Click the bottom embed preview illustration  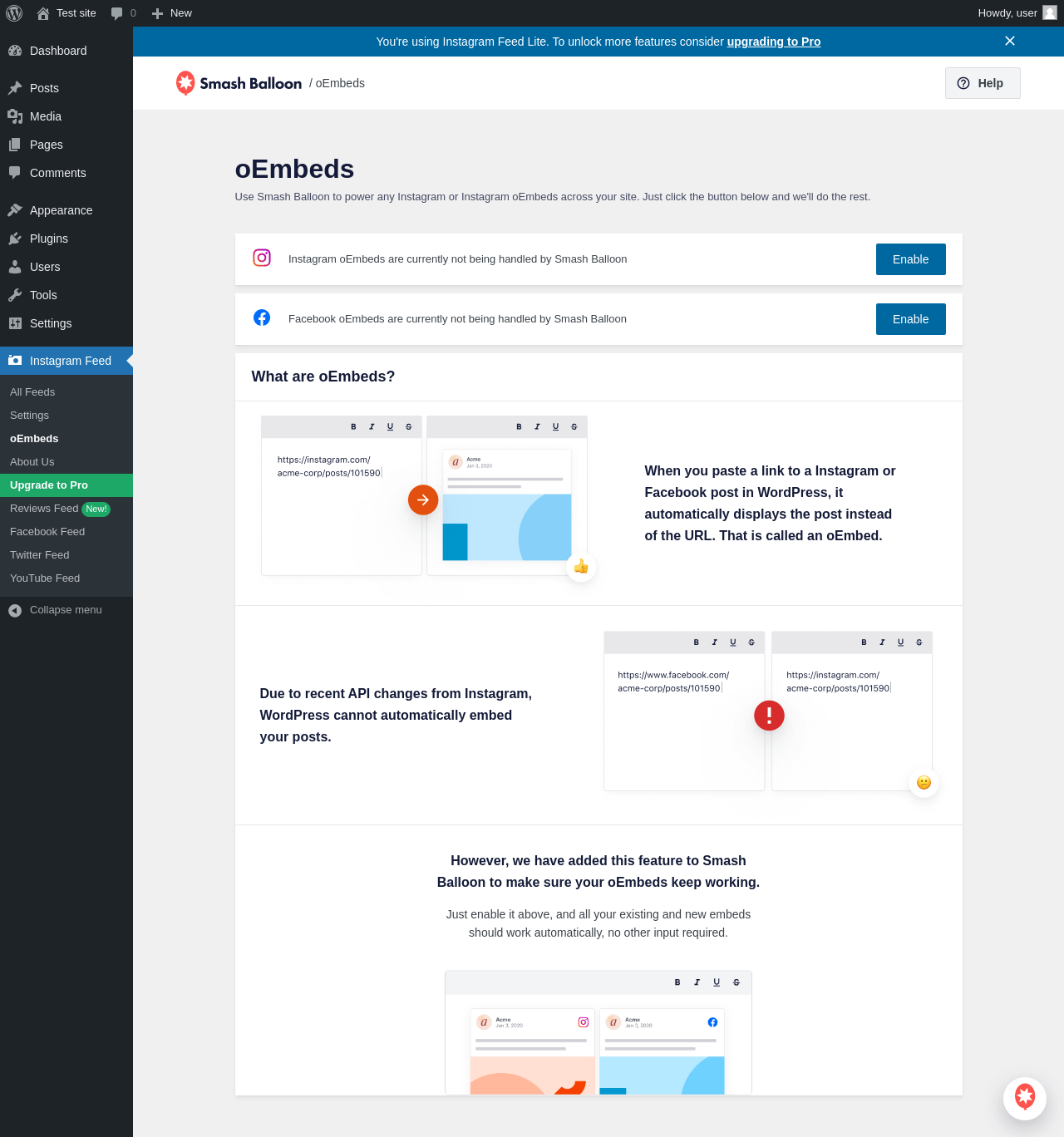click(598, 1032)
